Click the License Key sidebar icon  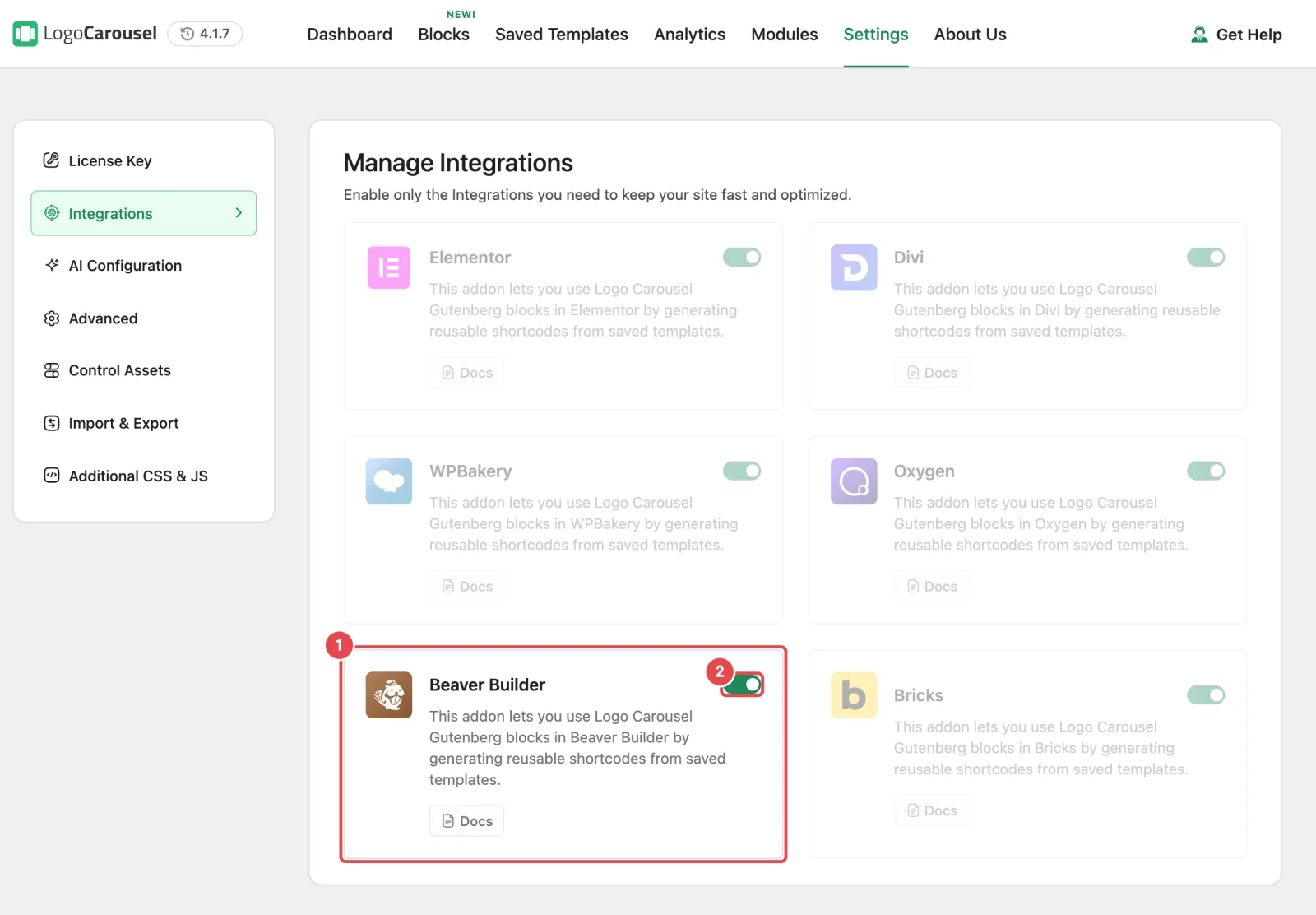(51, 160)
